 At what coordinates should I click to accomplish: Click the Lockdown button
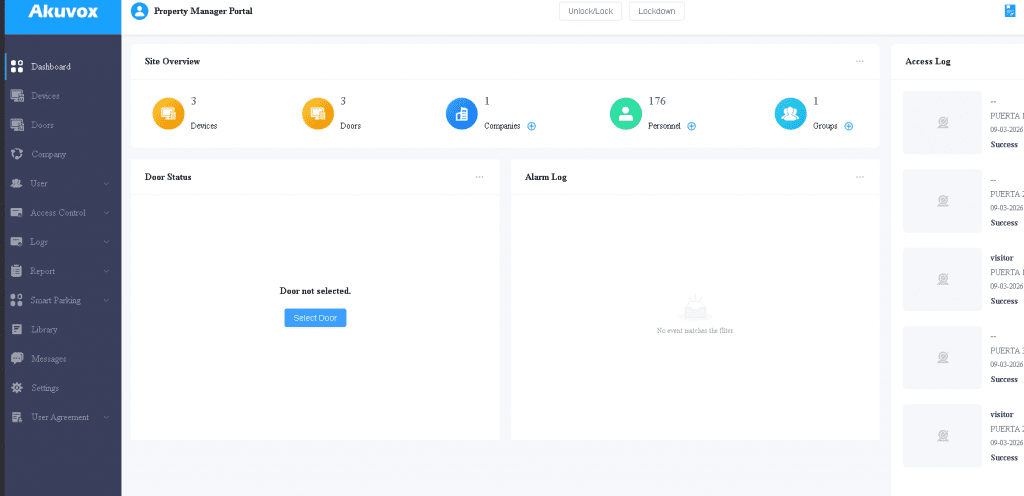click(x=656, y=11)
